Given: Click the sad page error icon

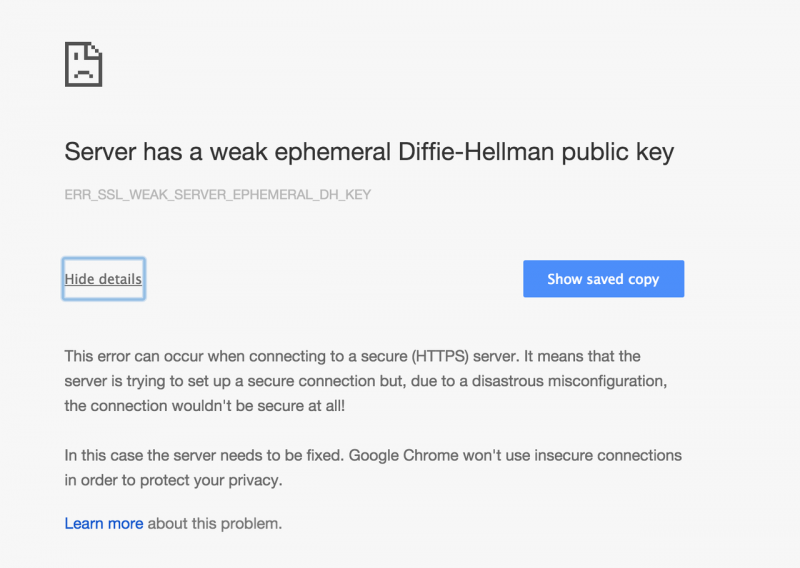Looking at the screenshot, I should [x=83, y=65].
